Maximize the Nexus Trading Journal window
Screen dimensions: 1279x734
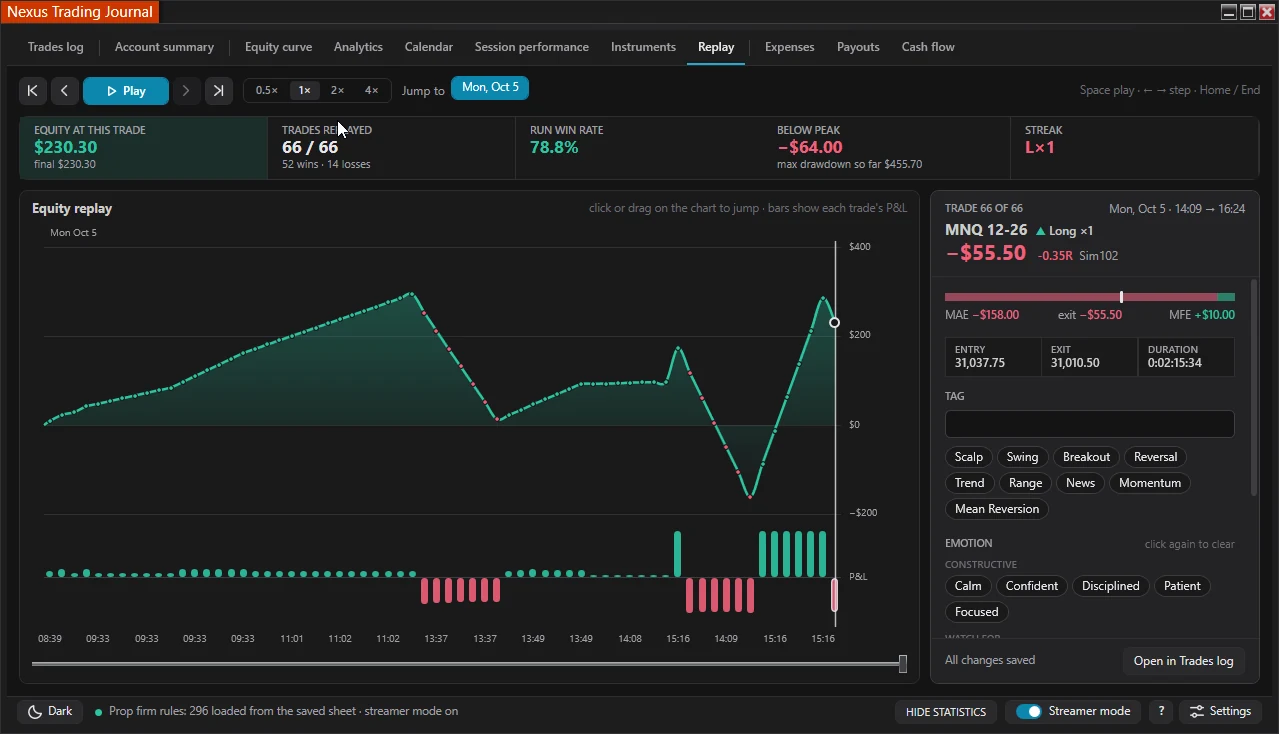click(1248, 12)
